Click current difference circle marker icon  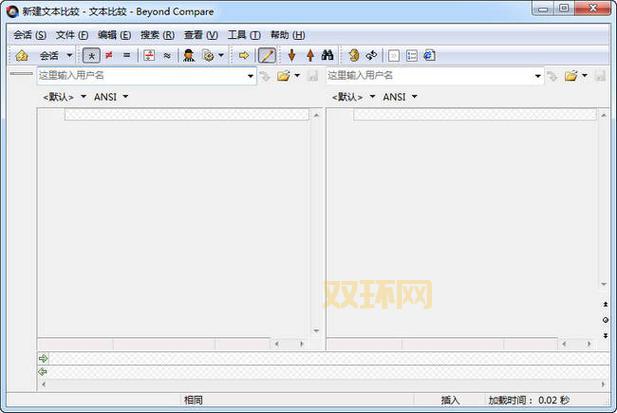pyautogui.click(x=605, y=320)
